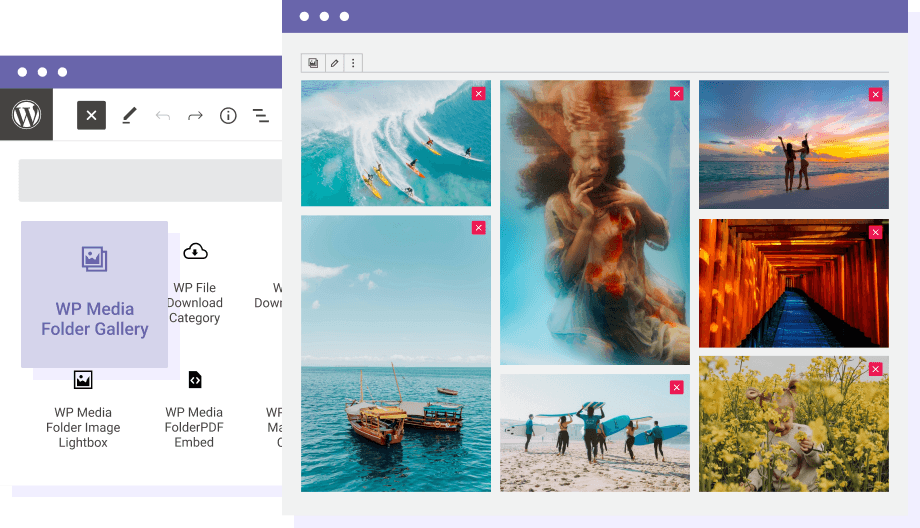Image resolution: width=920 pixels, height=528 pixels.
Task: Remove the yellow flower field image
Action: click(876, 369)
